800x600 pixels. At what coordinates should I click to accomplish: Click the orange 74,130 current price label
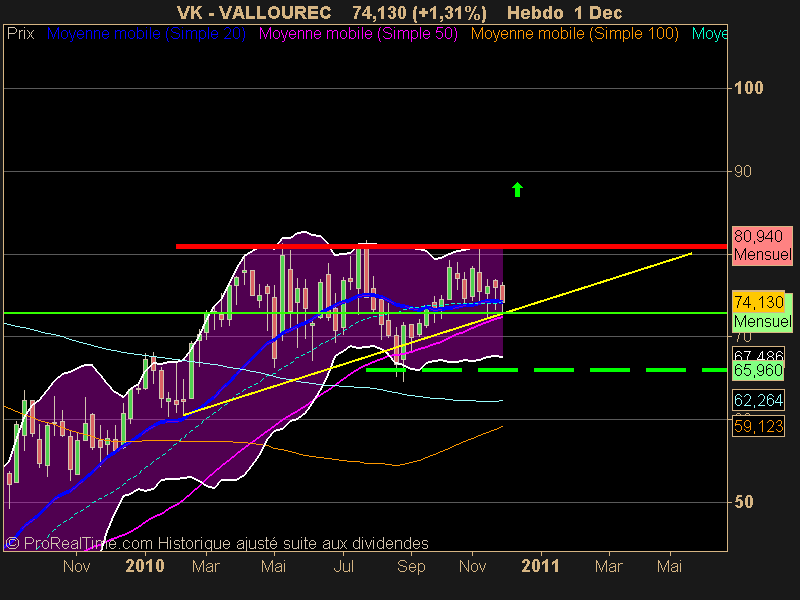[x=759, y=302]
